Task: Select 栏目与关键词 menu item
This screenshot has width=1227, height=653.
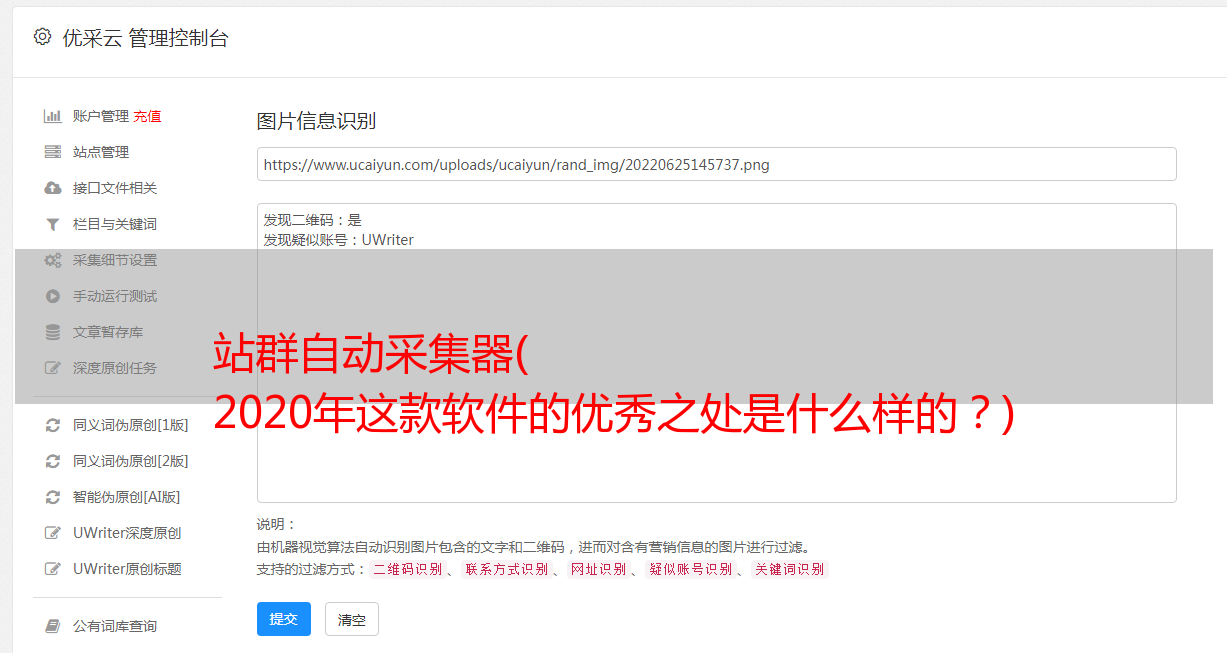Action: point(115,224)
